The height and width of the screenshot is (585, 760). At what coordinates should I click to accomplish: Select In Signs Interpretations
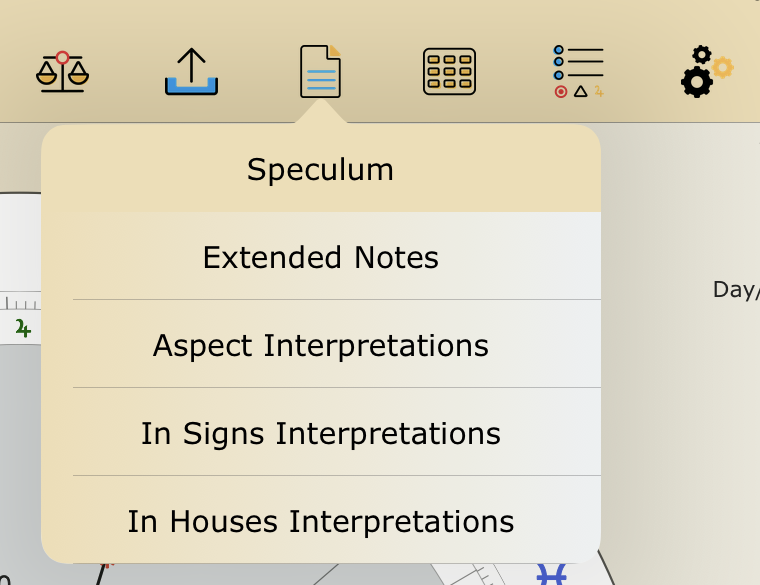coord(320,434)
